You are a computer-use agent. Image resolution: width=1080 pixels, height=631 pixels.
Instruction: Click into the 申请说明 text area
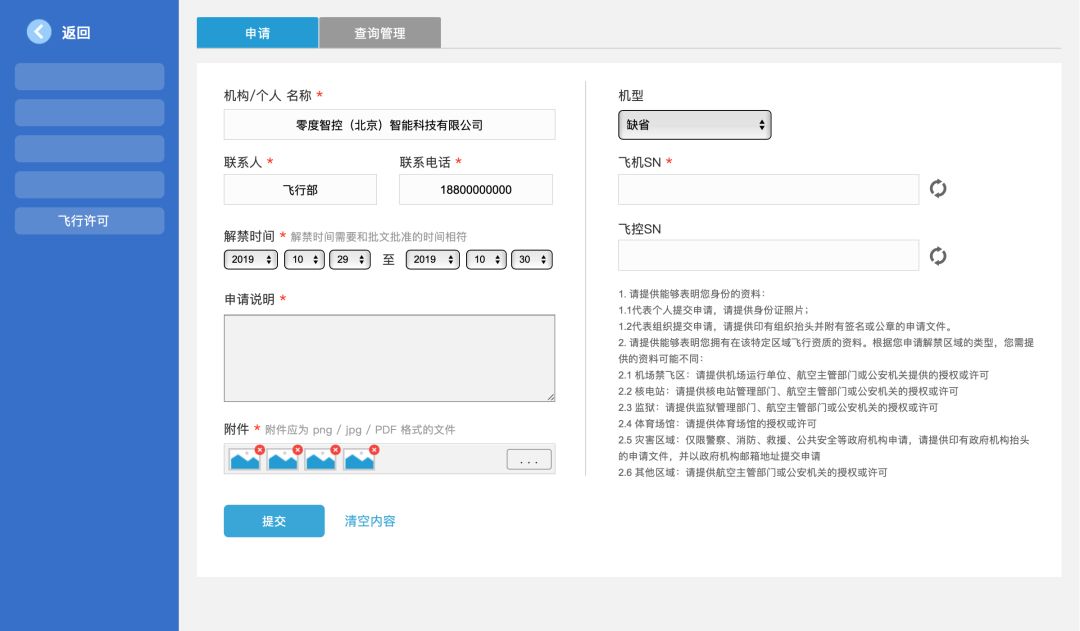389,358
